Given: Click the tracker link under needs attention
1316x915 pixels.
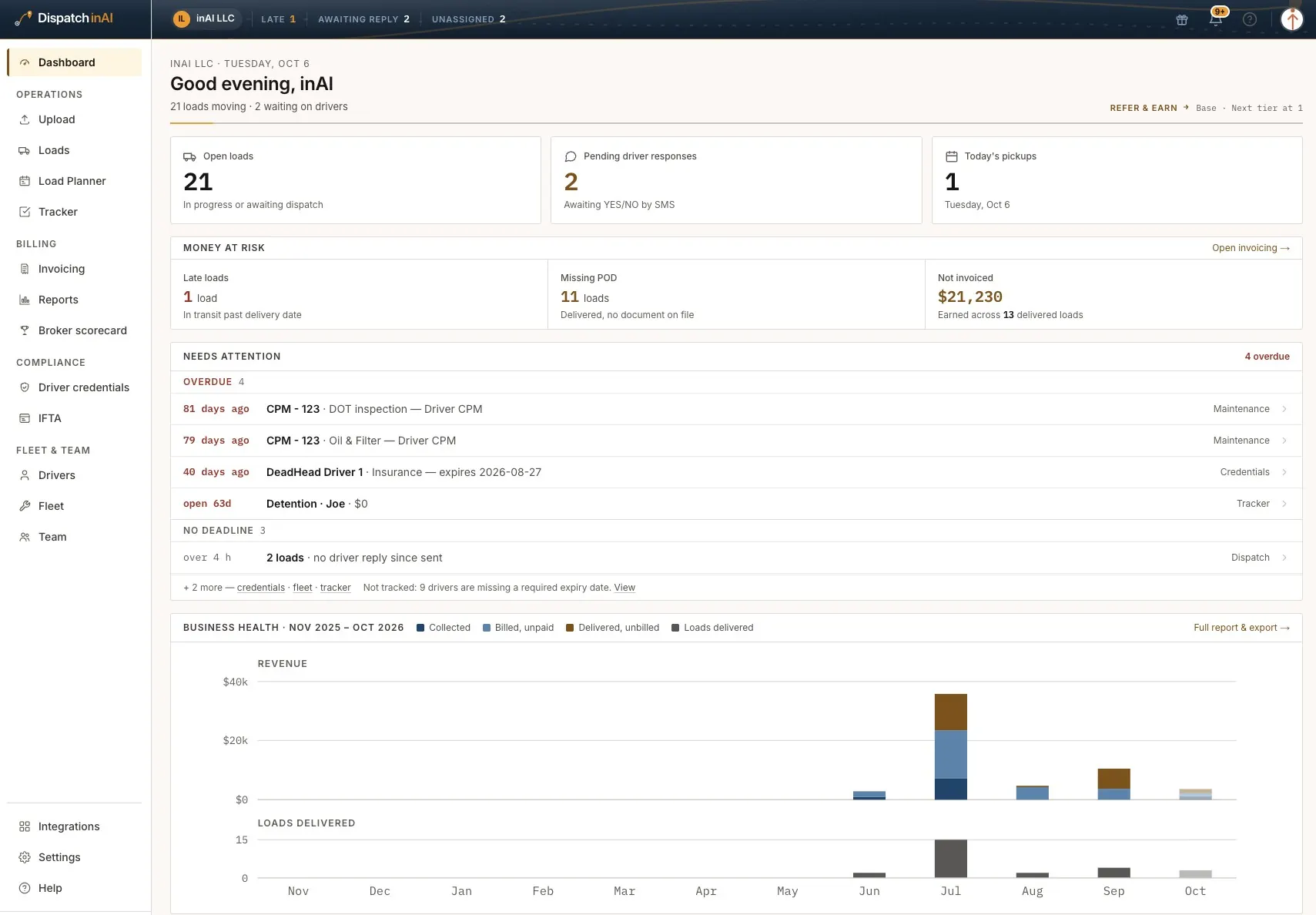Looking at the screenshot, I should [335, 588].
